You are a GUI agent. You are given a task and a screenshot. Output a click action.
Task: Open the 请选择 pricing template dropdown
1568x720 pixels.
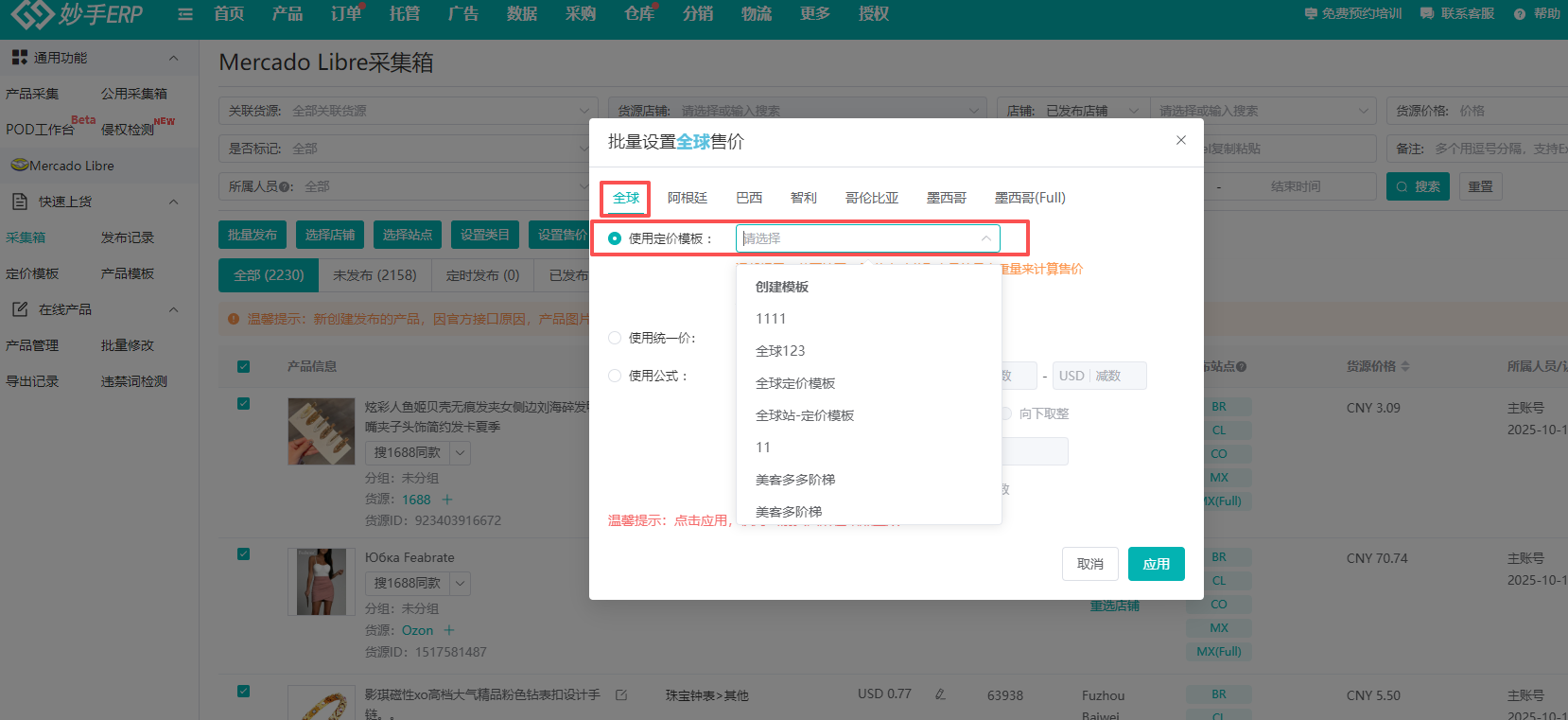pos(867,238)
